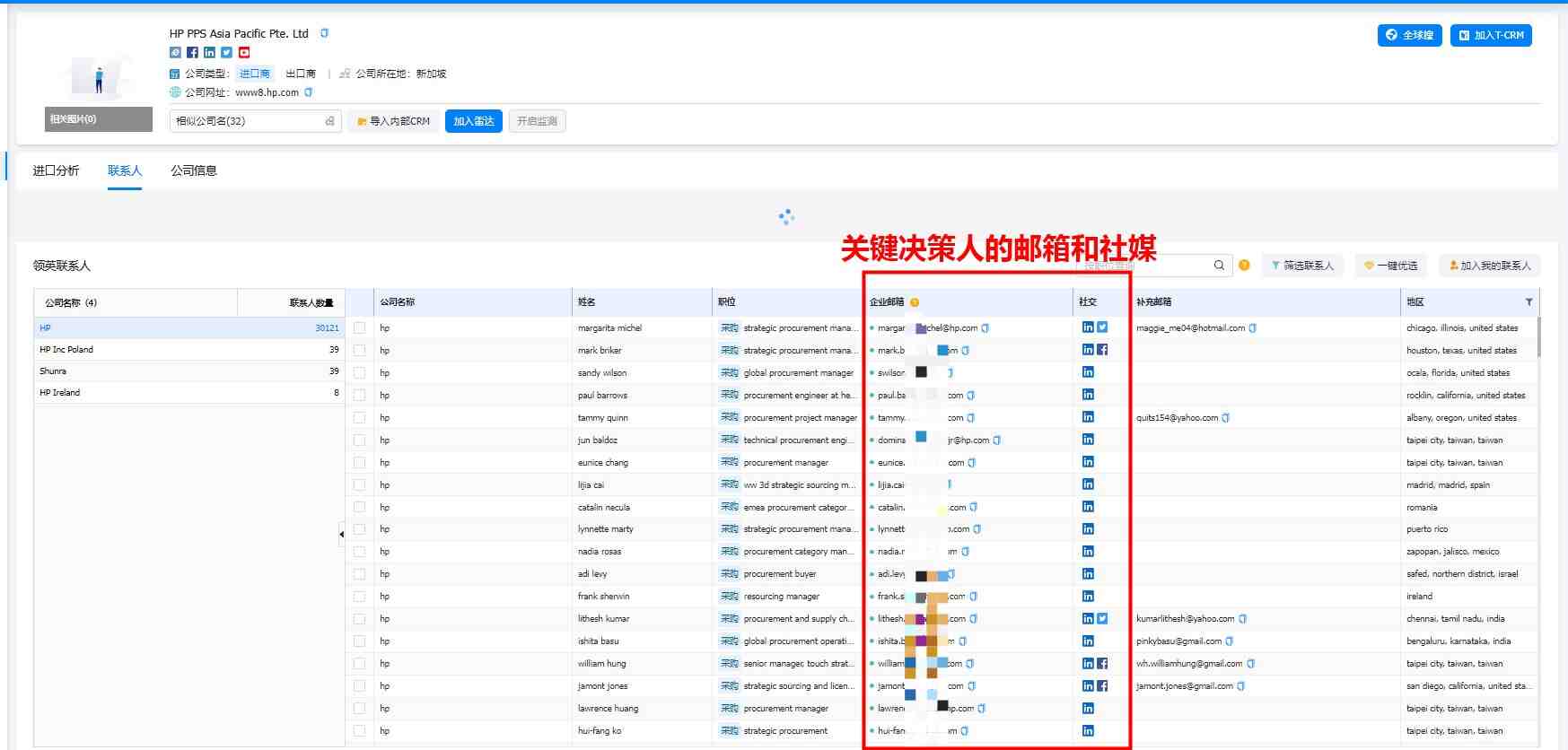
Task: Switch to the 公司信息 tab
Action: pos(194,170)
